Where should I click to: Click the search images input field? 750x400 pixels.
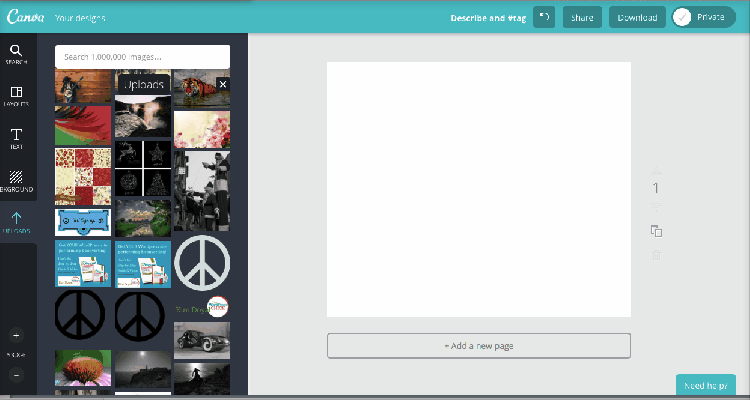pos(143,57)
